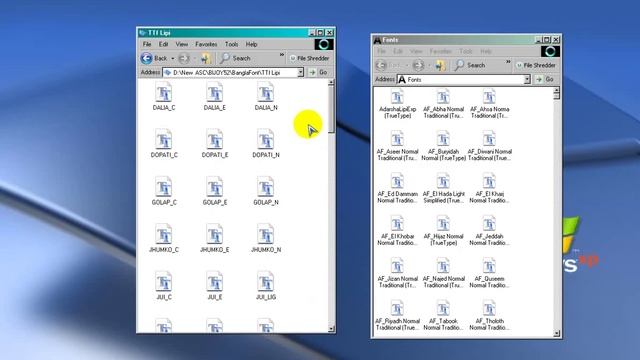Click Go button in Fonts window
640x360 pixels.
(x=545, y=79)
